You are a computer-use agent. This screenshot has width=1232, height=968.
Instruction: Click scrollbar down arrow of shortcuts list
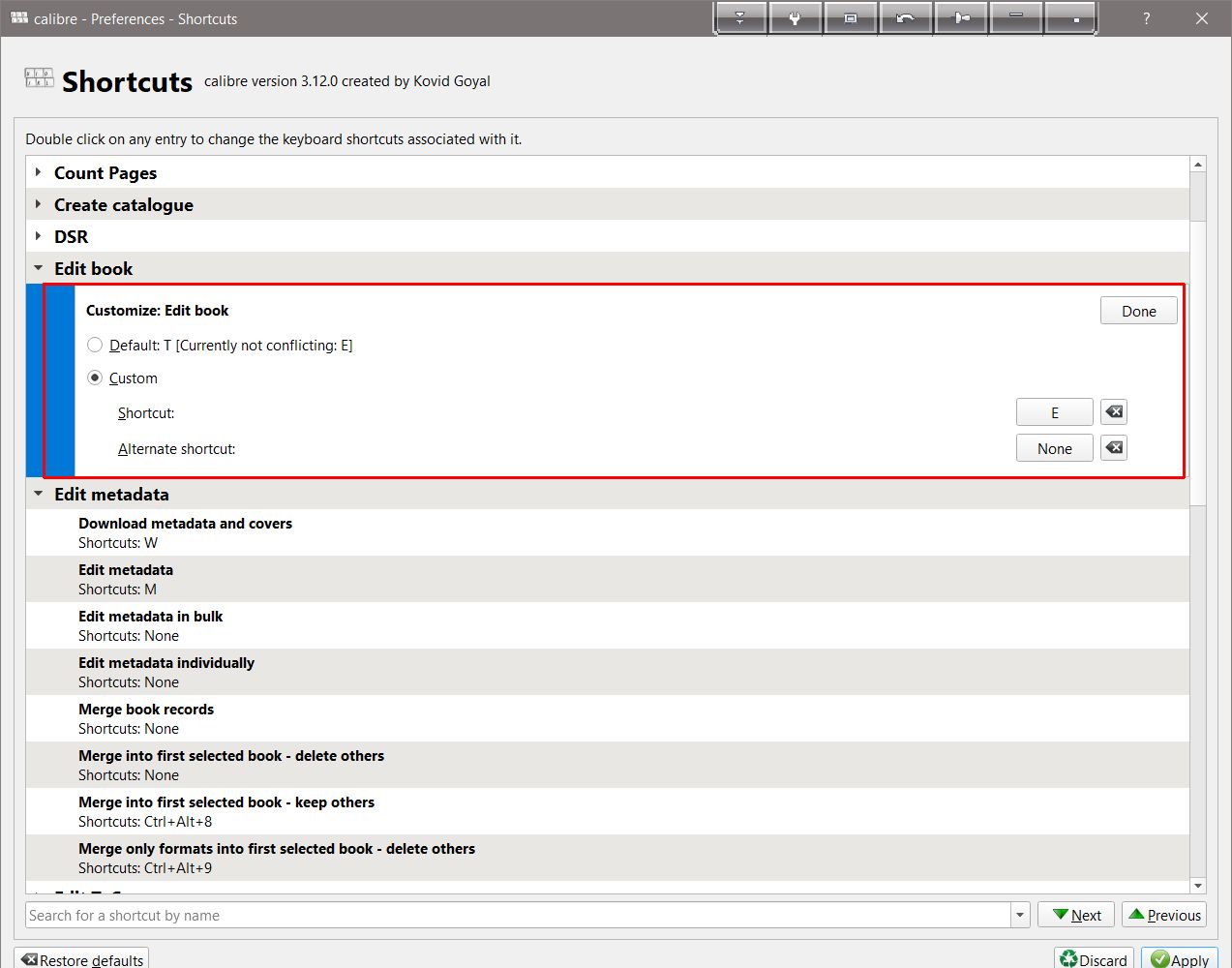pyautogui.click(x=1198, y=886)
